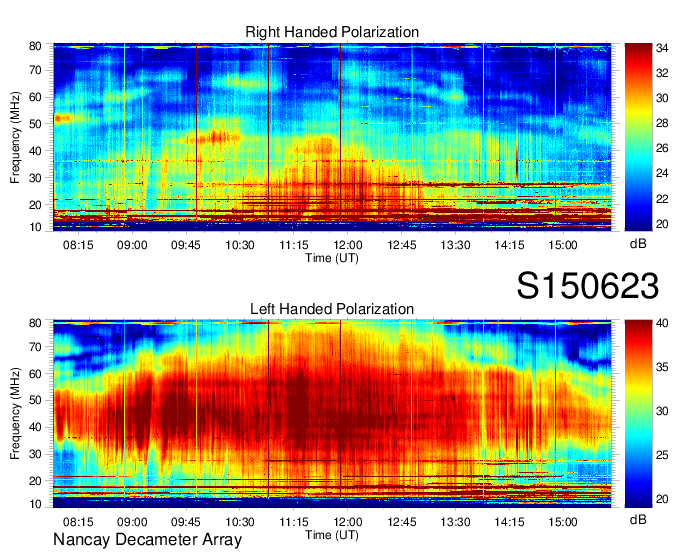The width and height of the screenshot is (680, 552).
Task: Click the 34 value on Right Handed colorbar
Action: pos(662,48)
